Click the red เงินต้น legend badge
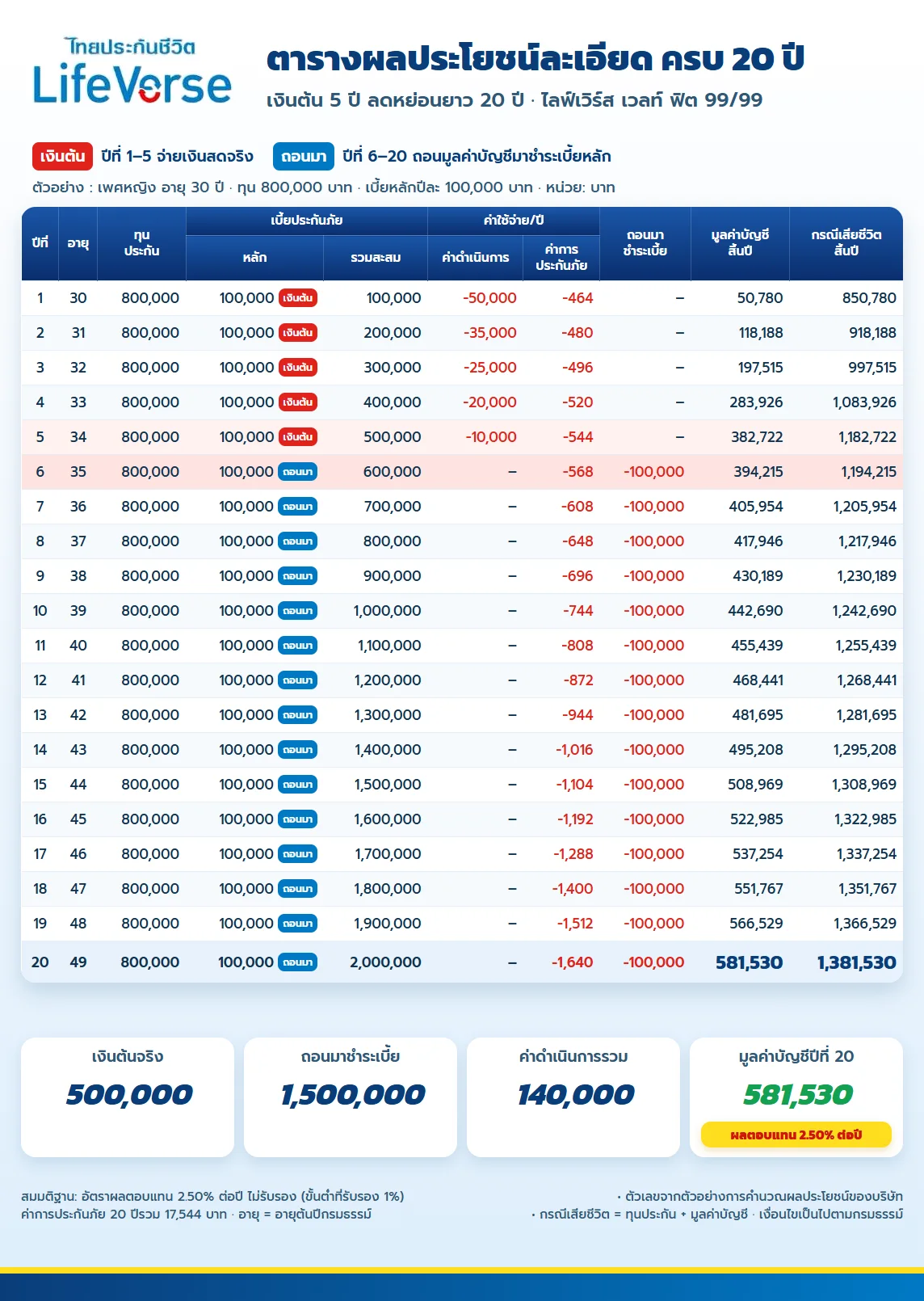This screenshot has height=1301, width=924. pos(63,156)
